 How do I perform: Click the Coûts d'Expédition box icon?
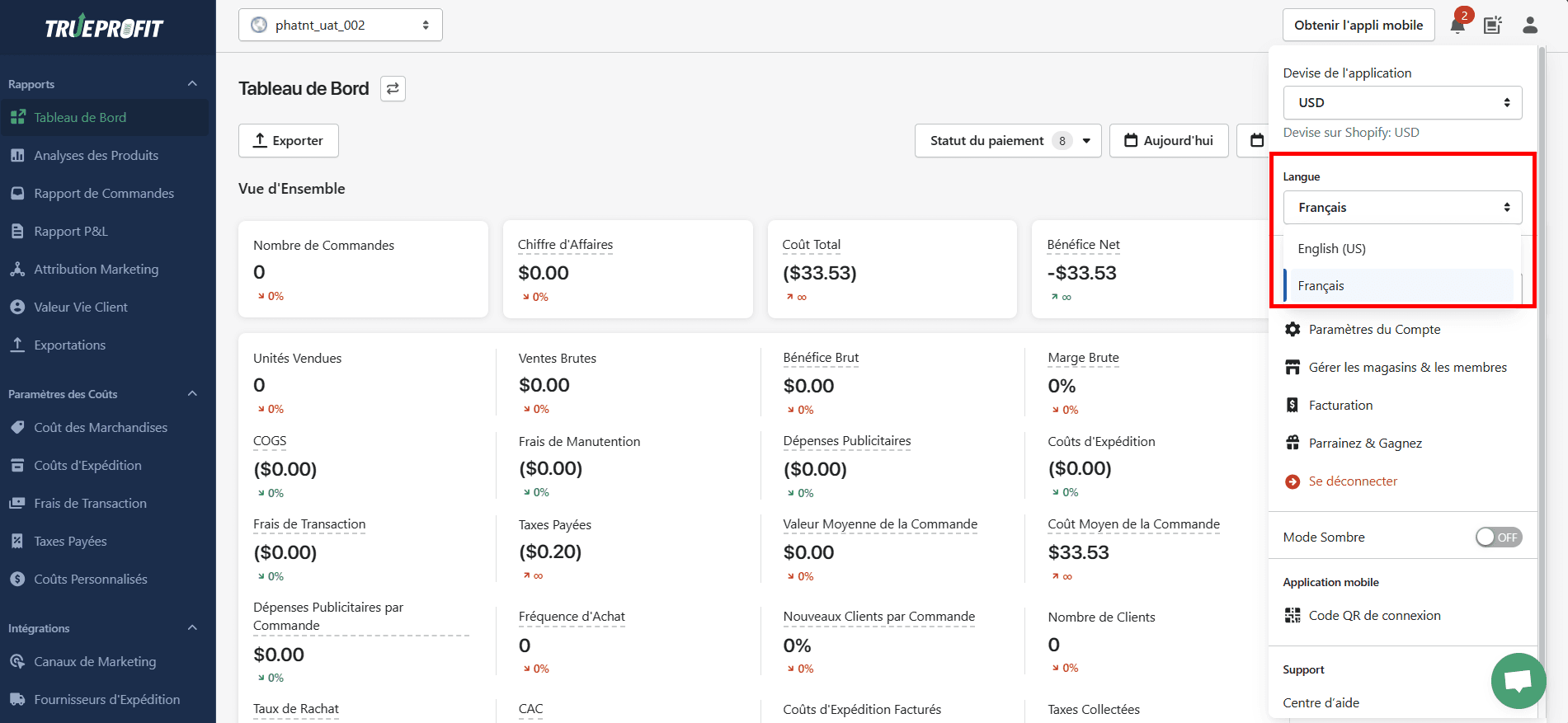coord(17,465)
